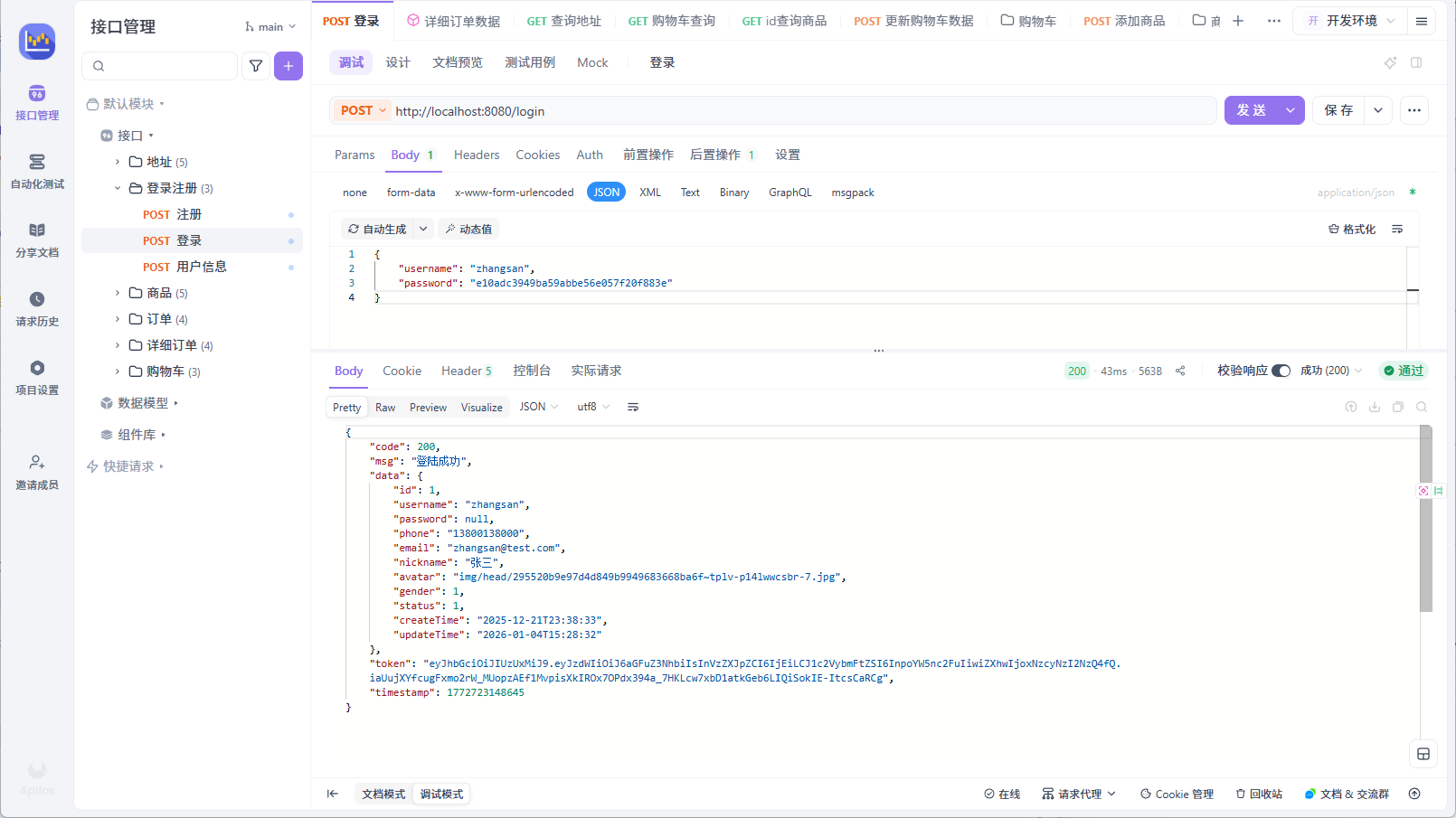The width and height of the screenshot is (1456, 818).
Task: Open the 开发环境 environment dropdown
Action: tap(1350, 21)
